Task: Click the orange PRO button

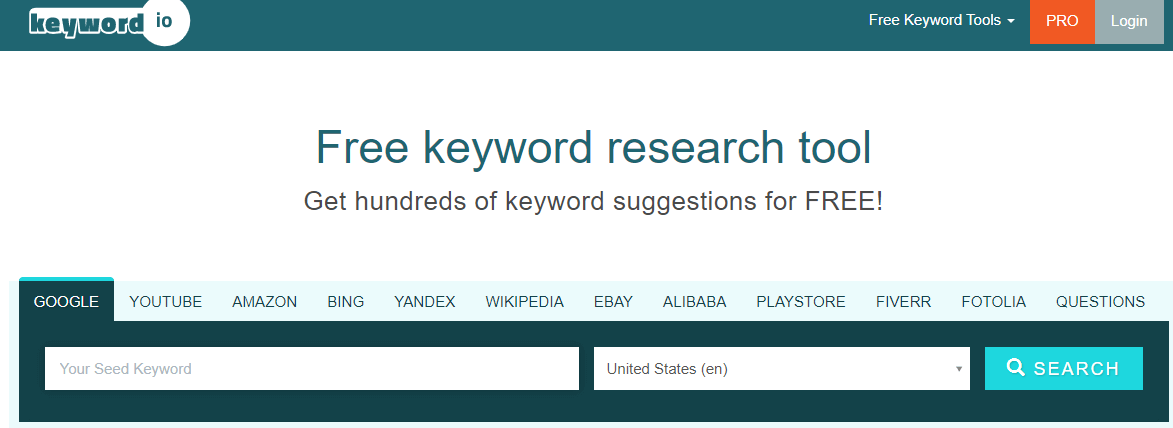Action: coord(1062,21)
